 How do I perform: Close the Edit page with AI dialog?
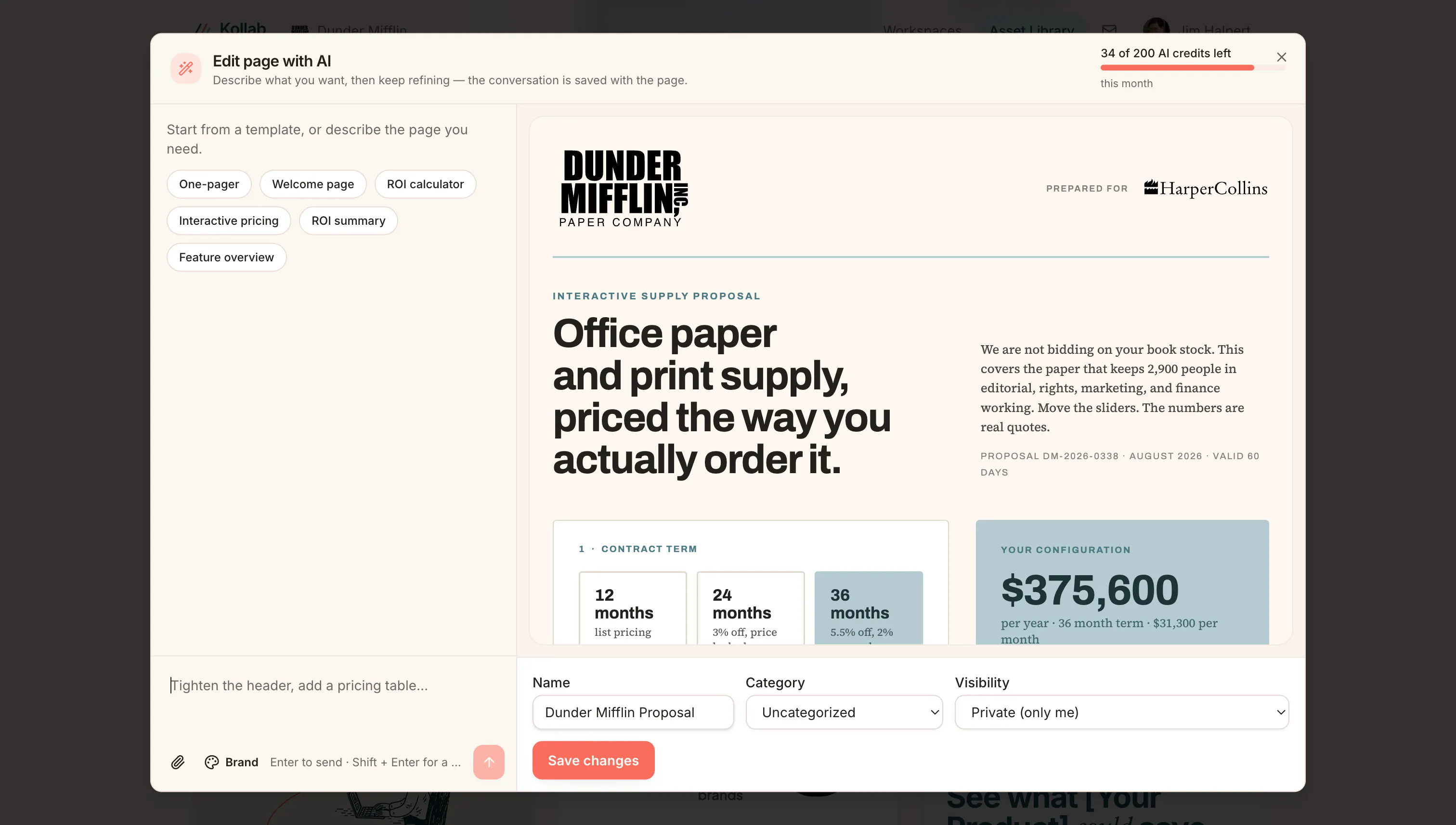[x=1281, y=57]
